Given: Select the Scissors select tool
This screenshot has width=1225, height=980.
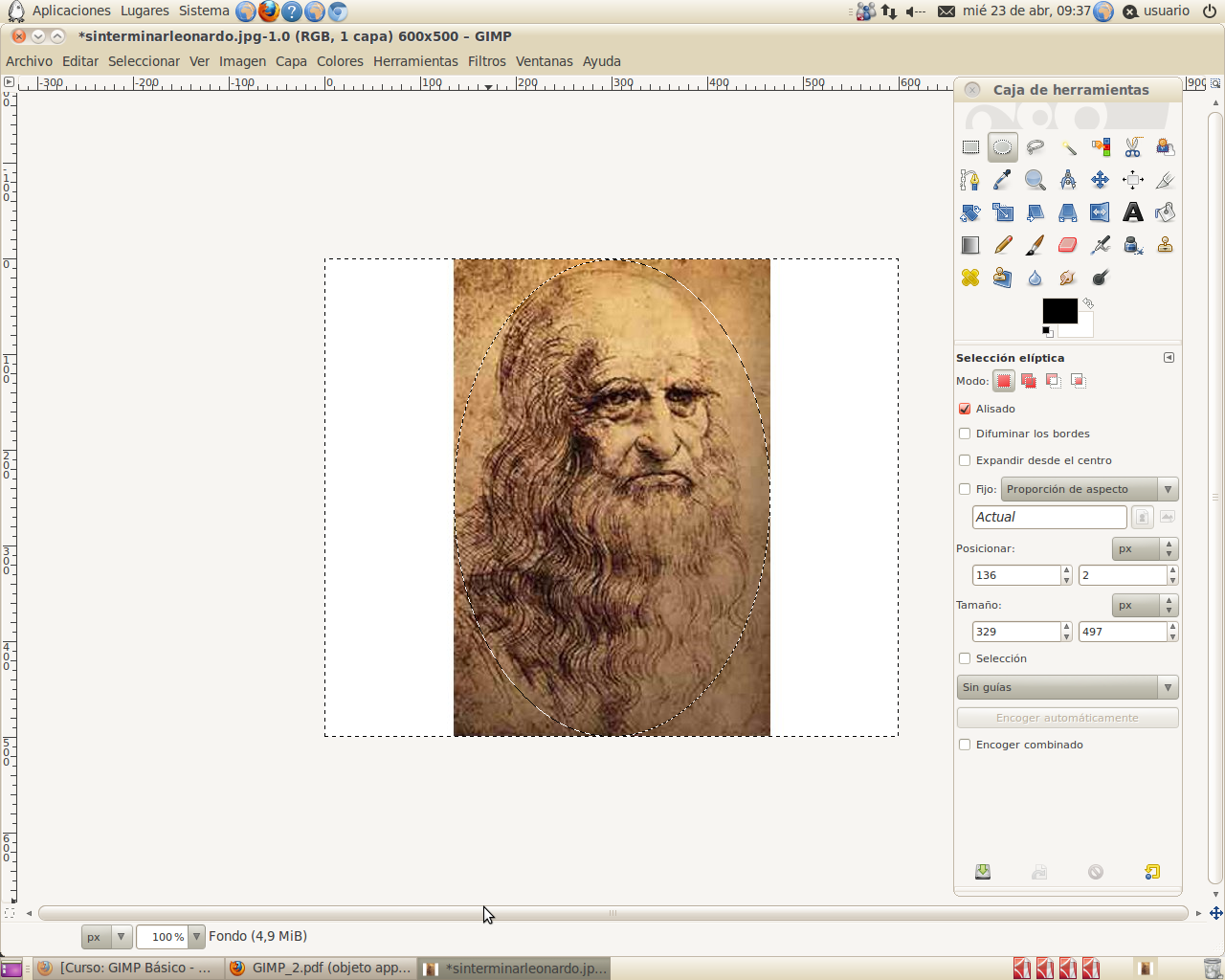Looking at the screenshot, I should 1131,146.
